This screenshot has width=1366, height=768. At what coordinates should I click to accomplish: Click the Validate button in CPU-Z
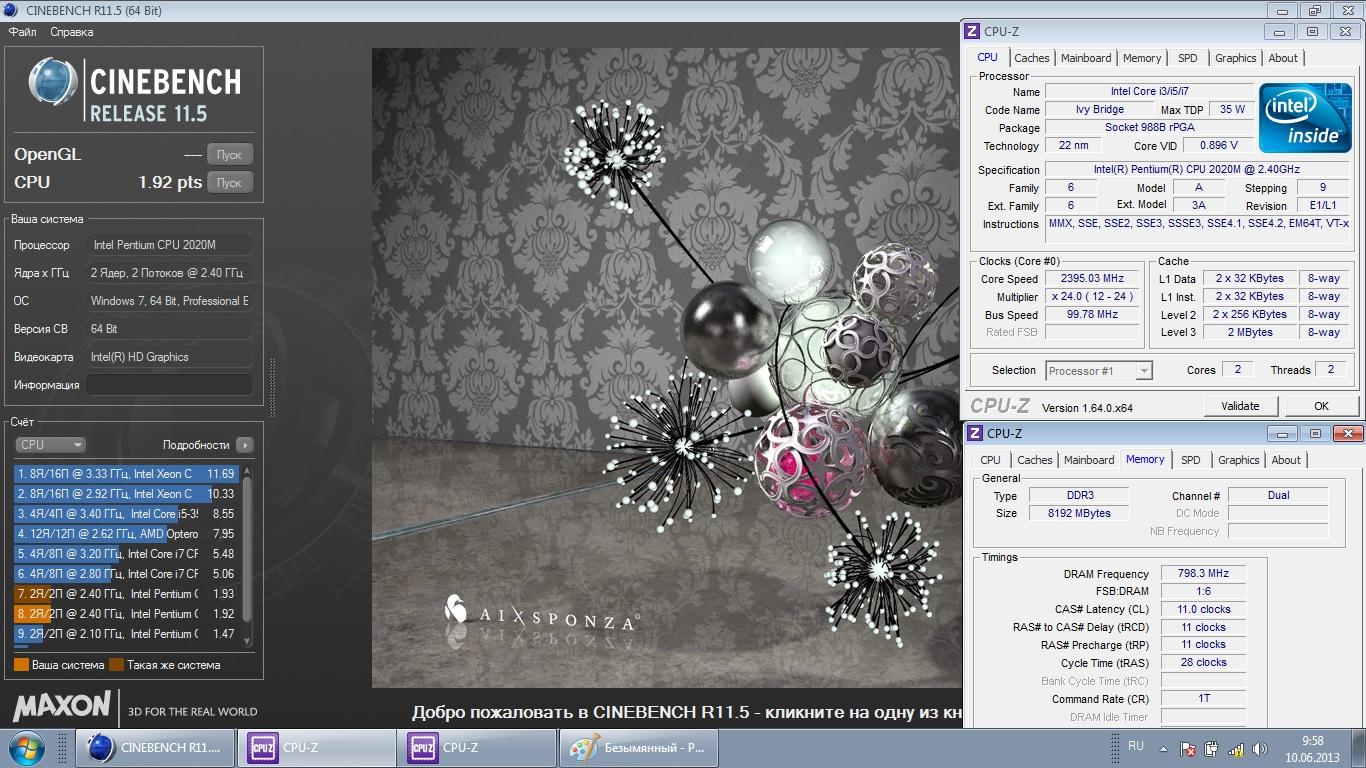(1240, 406)
